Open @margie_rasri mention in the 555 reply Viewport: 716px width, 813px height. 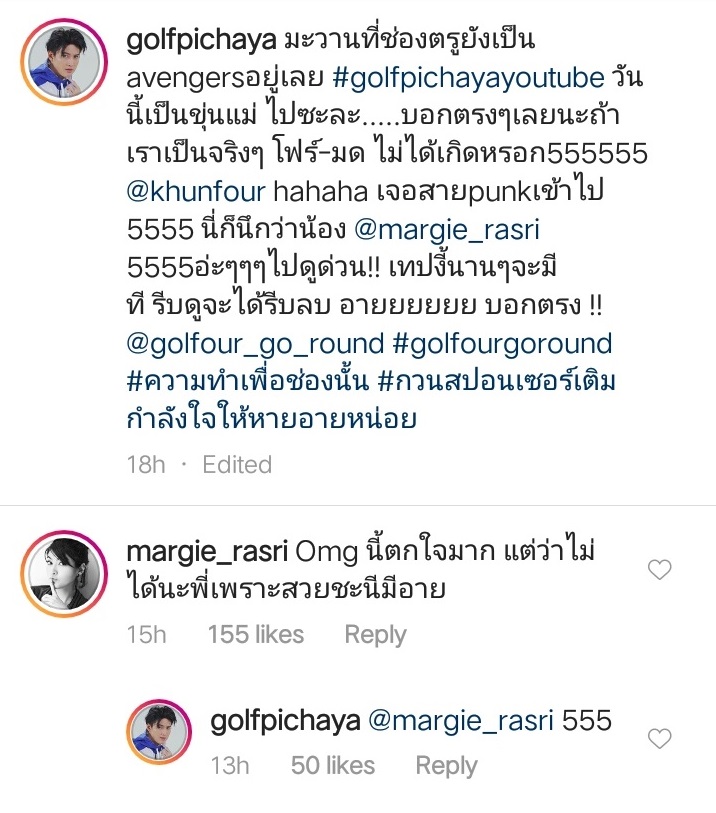pyautogui.click(x=461, y=721)
